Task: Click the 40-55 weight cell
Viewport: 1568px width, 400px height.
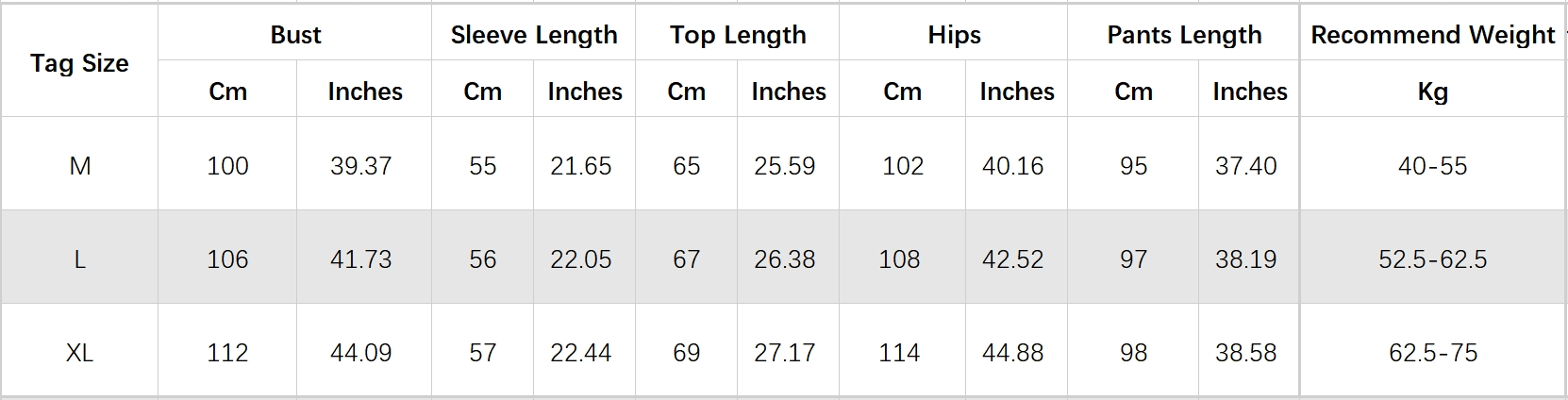Action: pos(1432,166)
